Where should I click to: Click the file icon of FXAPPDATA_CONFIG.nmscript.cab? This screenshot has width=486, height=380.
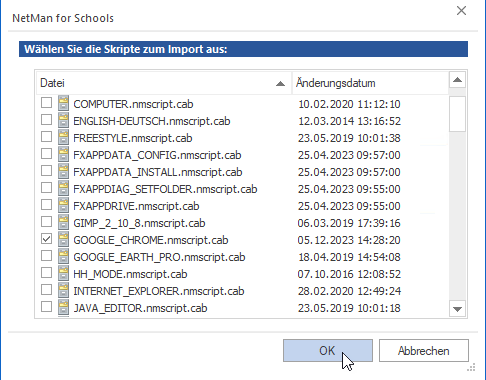pyautogui.click(x=63, y=154)
